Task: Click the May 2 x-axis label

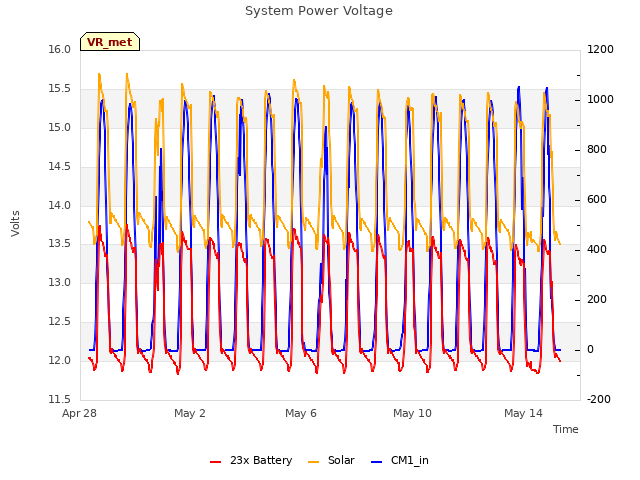Action: tap(190, 413)
